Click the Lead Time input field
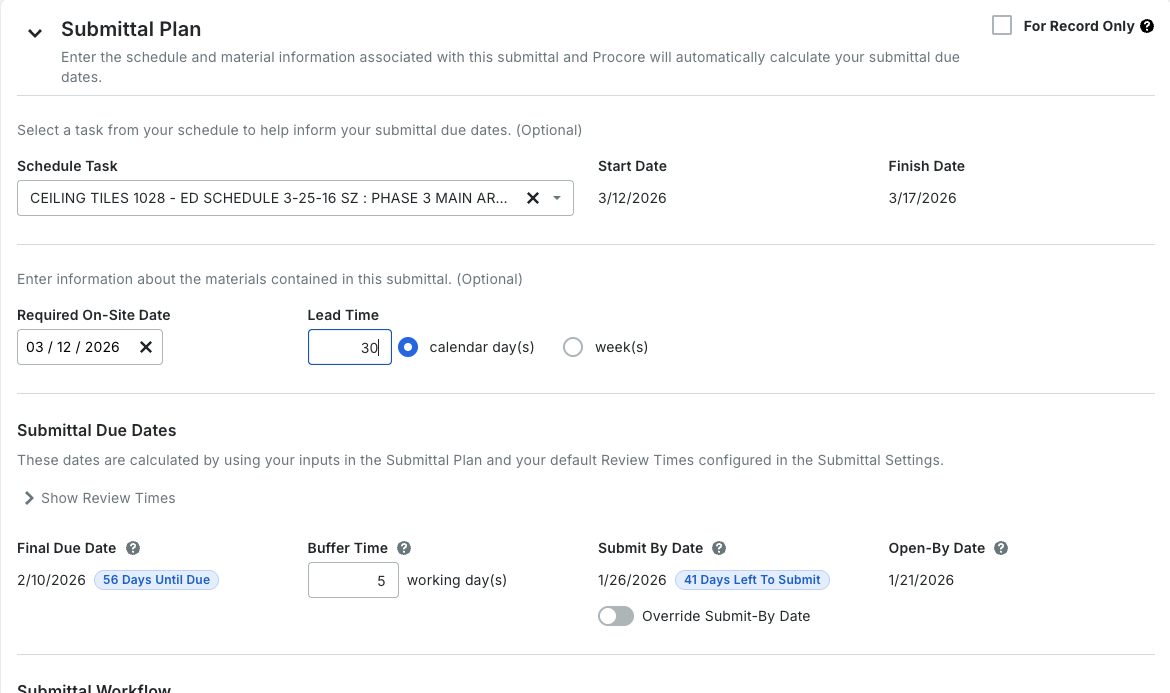The image size is (1170, 693). 349,347
